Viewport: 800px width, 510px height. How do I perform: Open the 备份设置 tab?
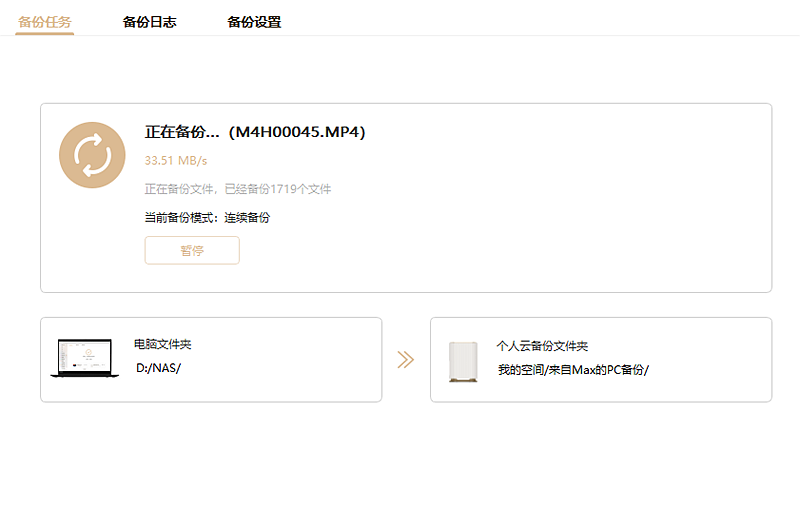(254, 22)
